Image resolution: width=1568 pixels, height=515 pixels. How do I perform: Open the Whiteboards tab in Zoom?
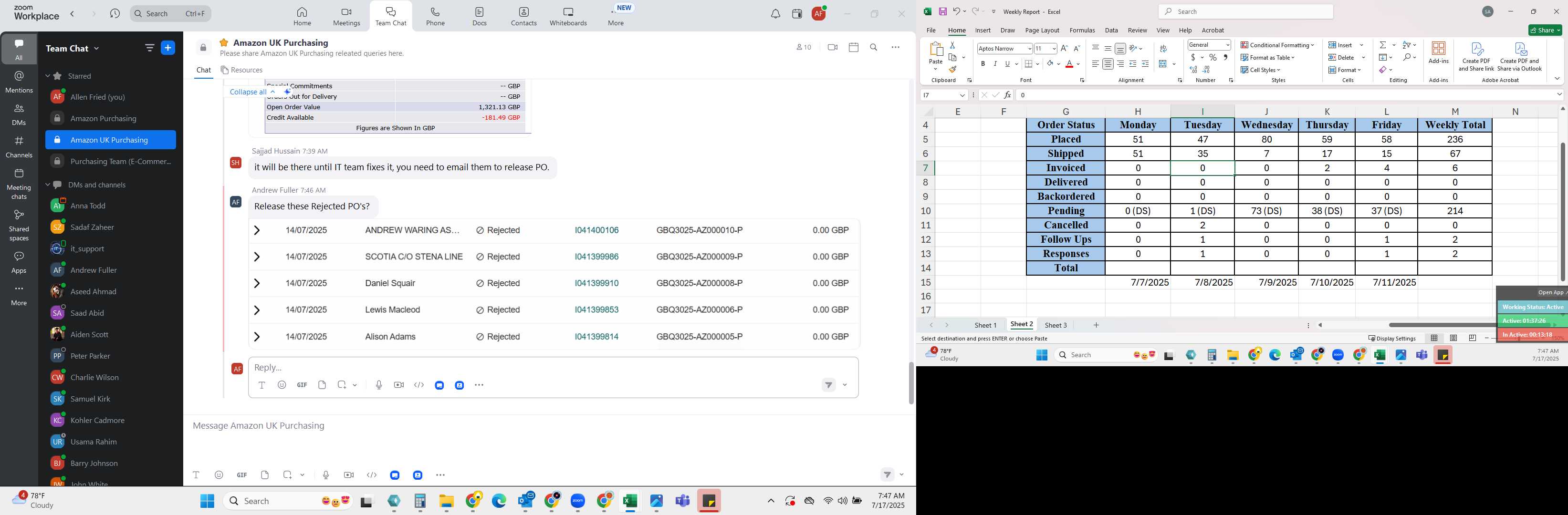(568, 17)
